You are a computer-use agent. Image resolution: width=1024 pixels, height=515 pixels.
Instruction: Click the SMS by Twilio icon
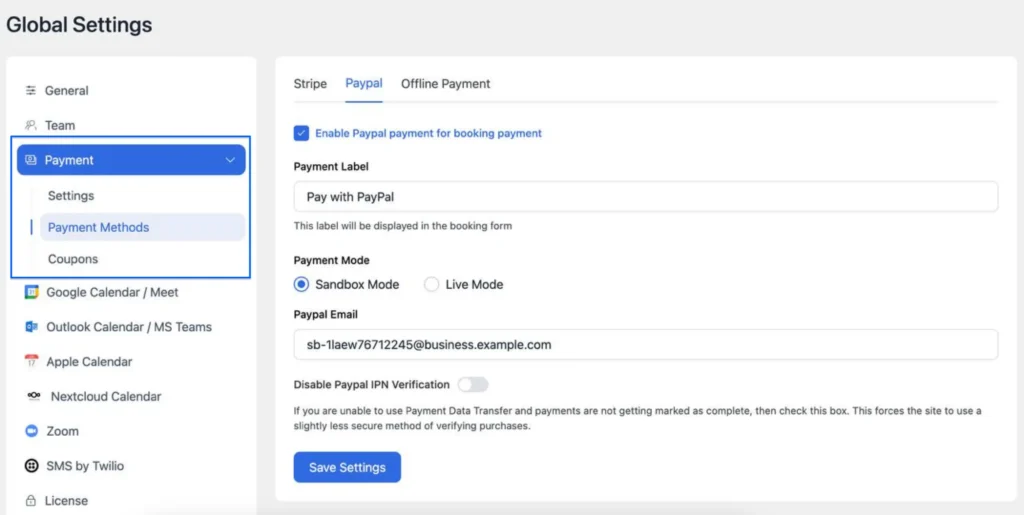pyautogui.click(x=31, y=465)
